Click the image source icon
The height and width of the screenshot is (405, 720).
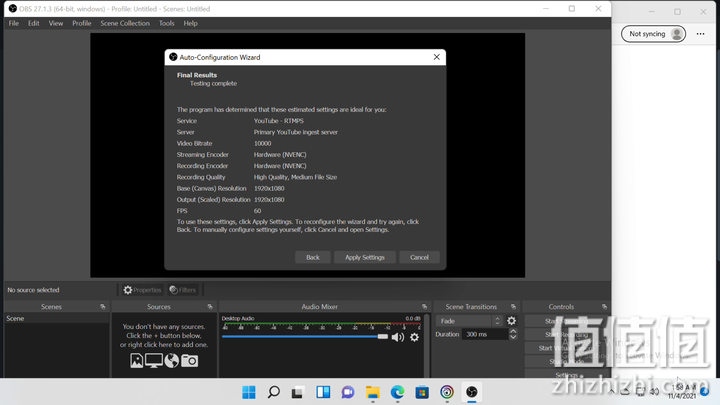136,360
